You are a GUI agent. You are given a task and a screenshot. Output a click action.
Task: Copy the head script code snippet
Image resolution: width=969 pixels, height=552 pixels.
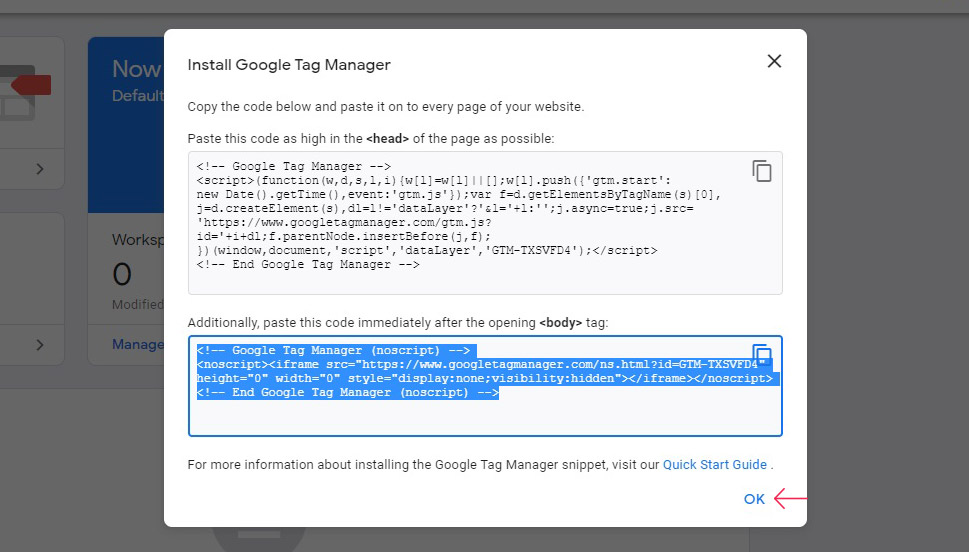(x=762, y=171)
